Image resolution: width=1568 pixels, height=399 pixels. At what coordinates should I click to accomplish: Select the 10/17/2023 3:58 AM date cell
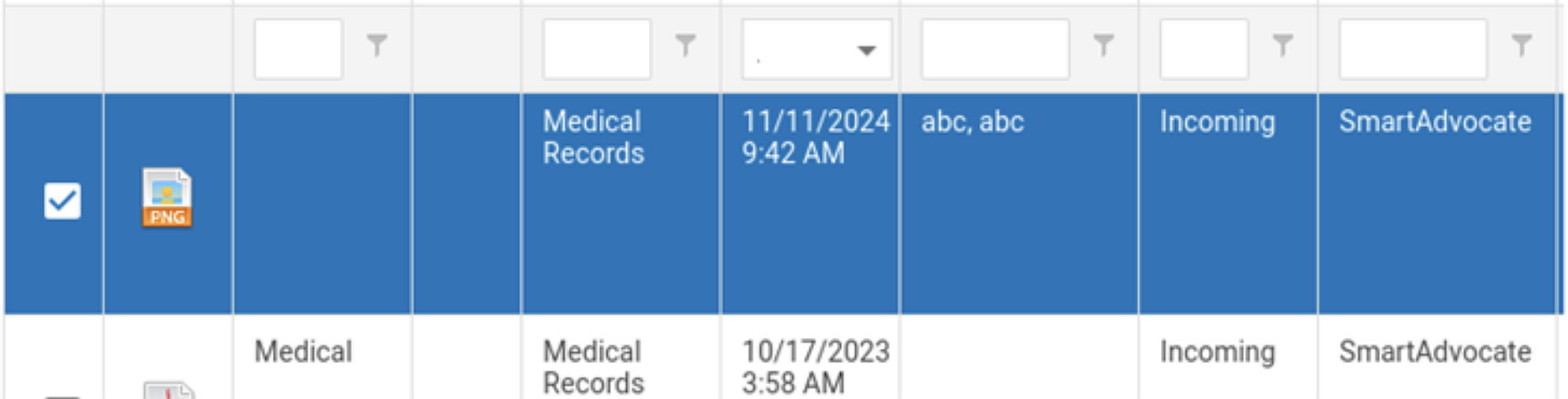[x=814, y=367]
